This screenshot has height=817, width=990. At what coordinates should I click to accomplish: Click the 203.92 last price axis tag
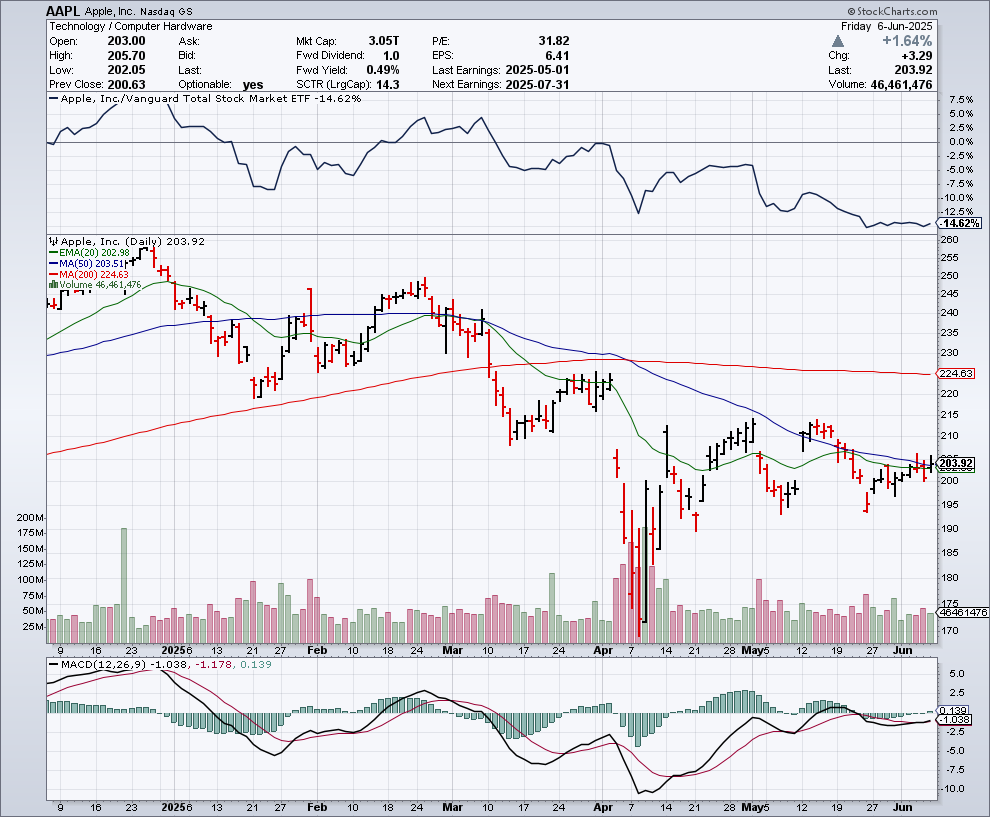pyautogui.click(x=957, y=463)
